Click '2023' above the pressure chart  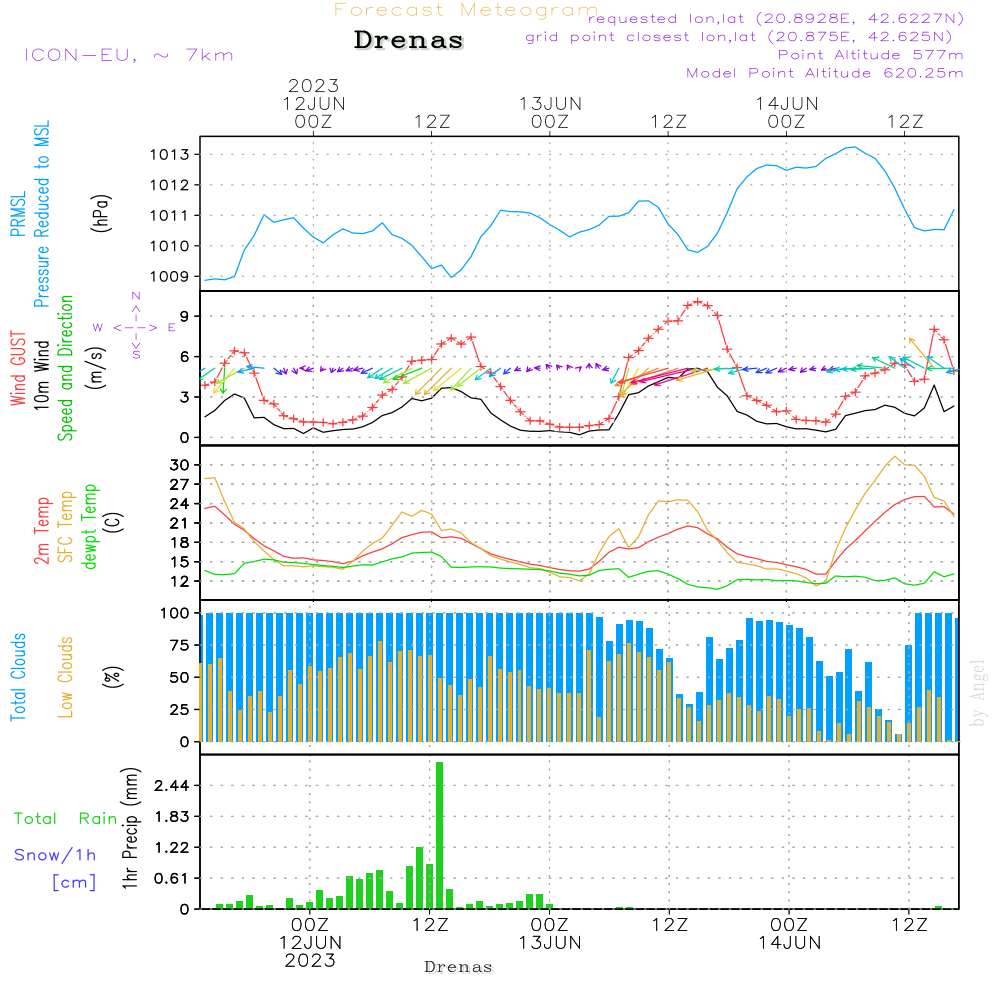coord(313,85)
